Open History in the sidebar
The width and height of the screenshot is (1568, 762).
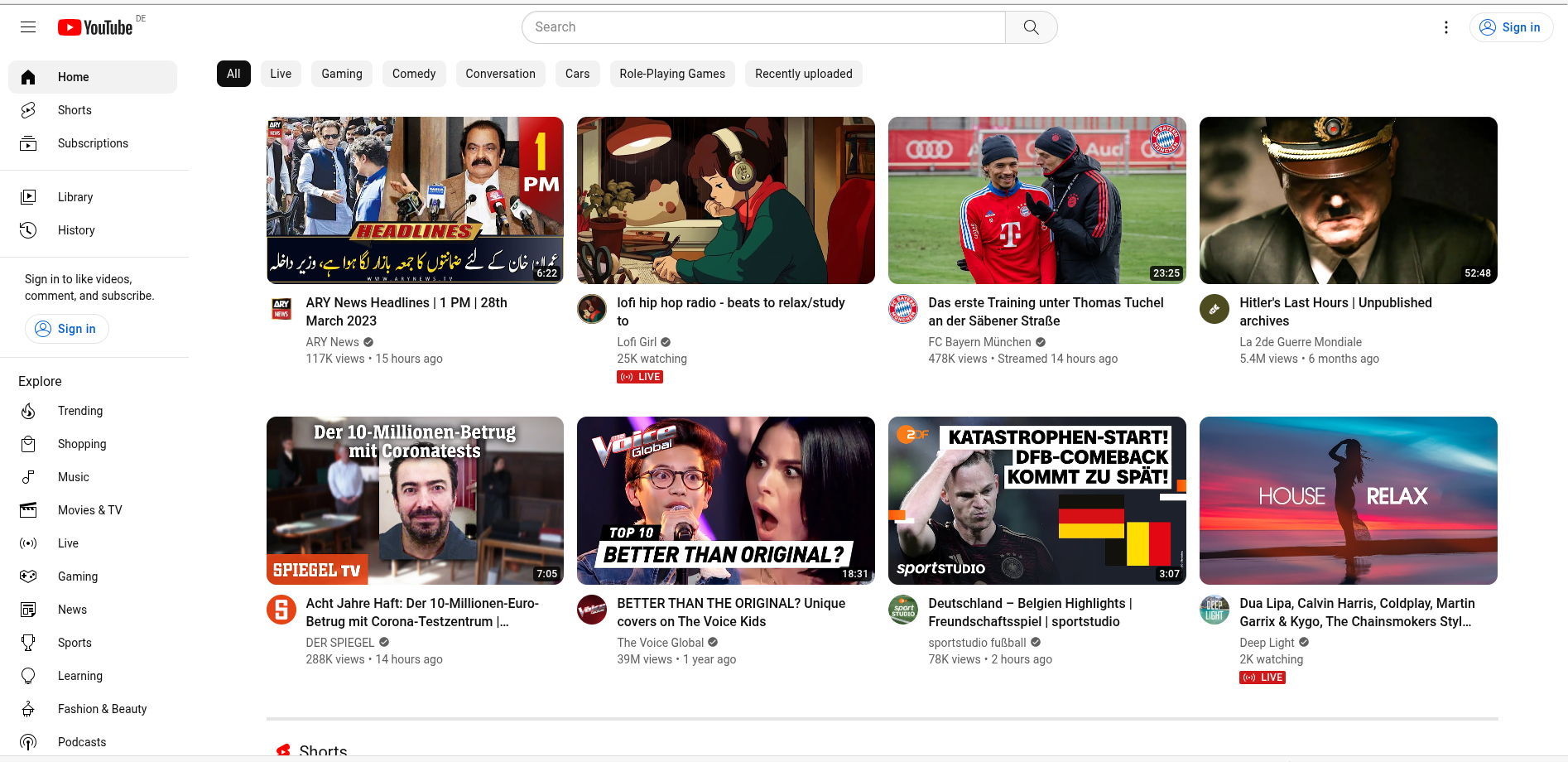pos(76,230)
